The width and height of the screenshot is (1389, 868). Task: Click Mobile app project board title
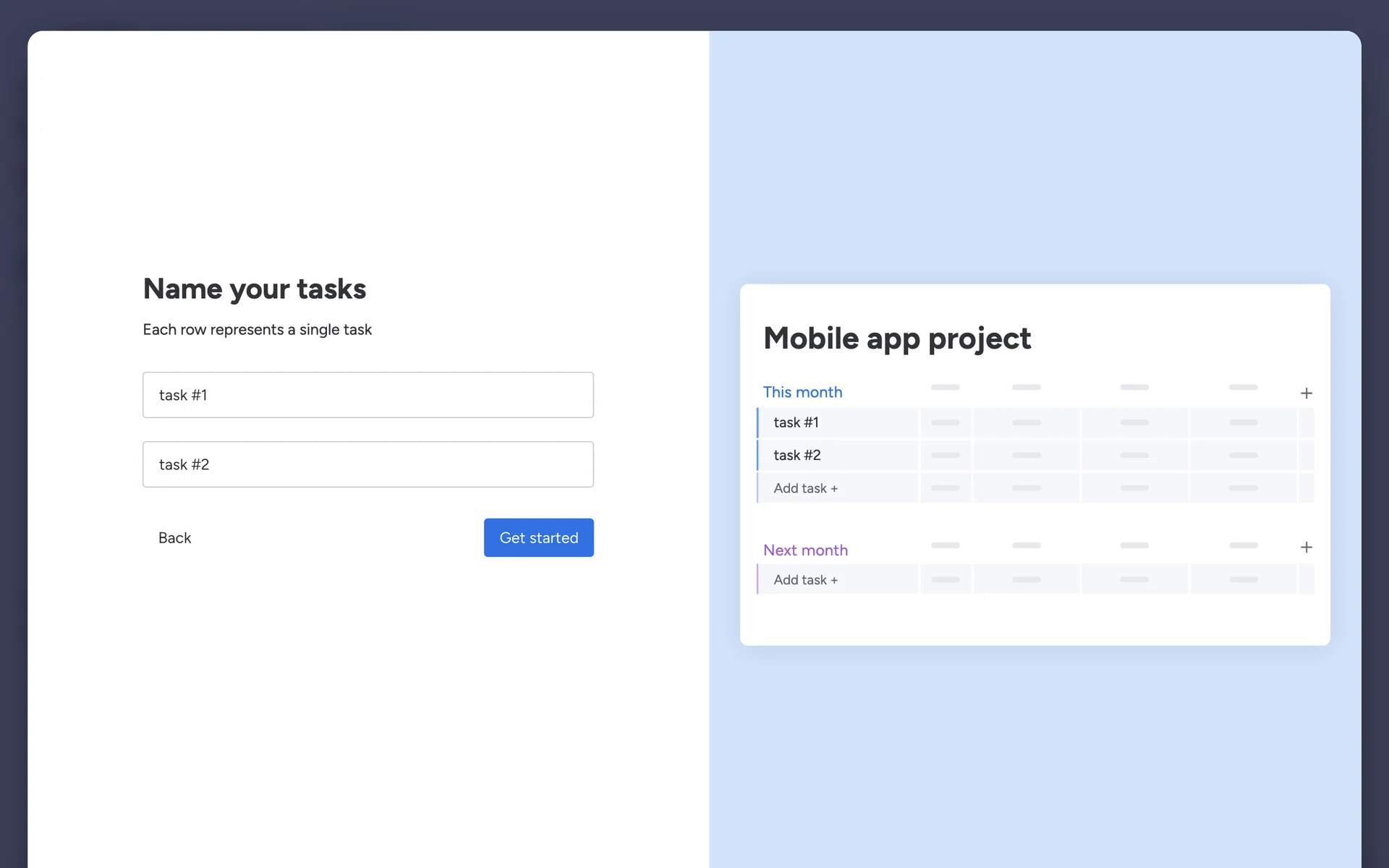pos(897,339)
